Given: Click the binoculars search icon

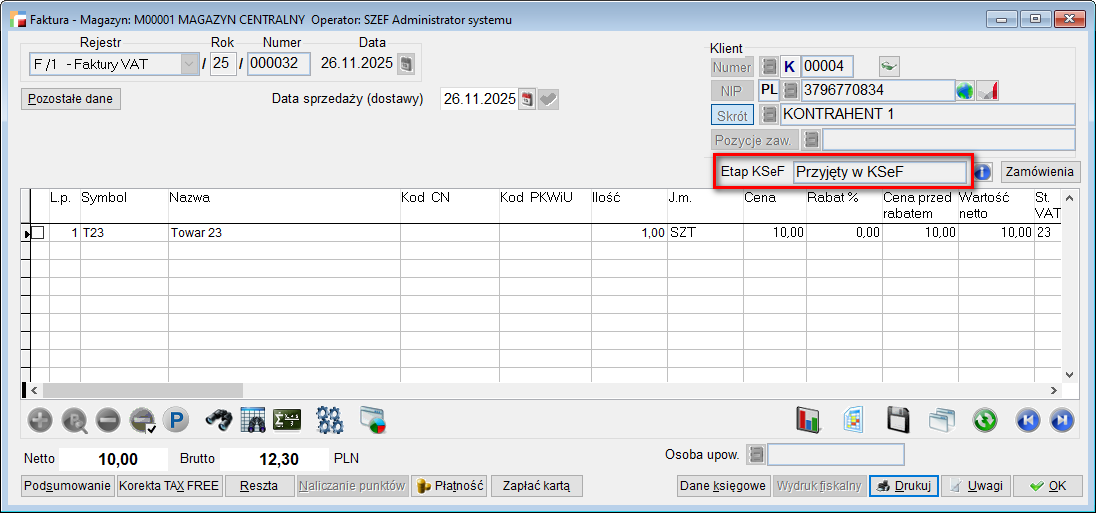Looking at the screenshot, I should pyautogui.click(x=218, y=420).
